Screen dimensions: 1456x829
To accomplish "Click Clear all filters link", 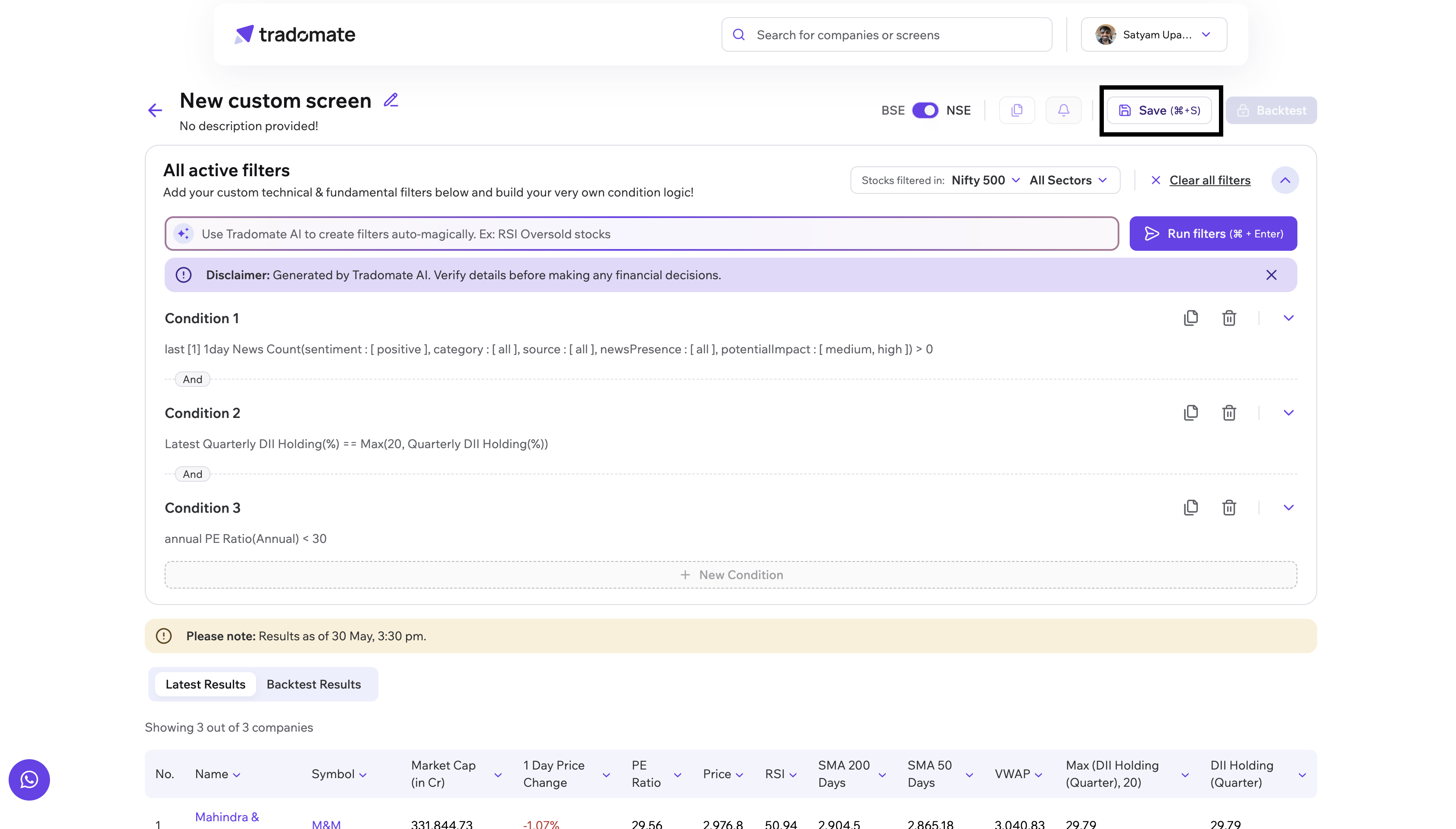I will point(1209,181).
